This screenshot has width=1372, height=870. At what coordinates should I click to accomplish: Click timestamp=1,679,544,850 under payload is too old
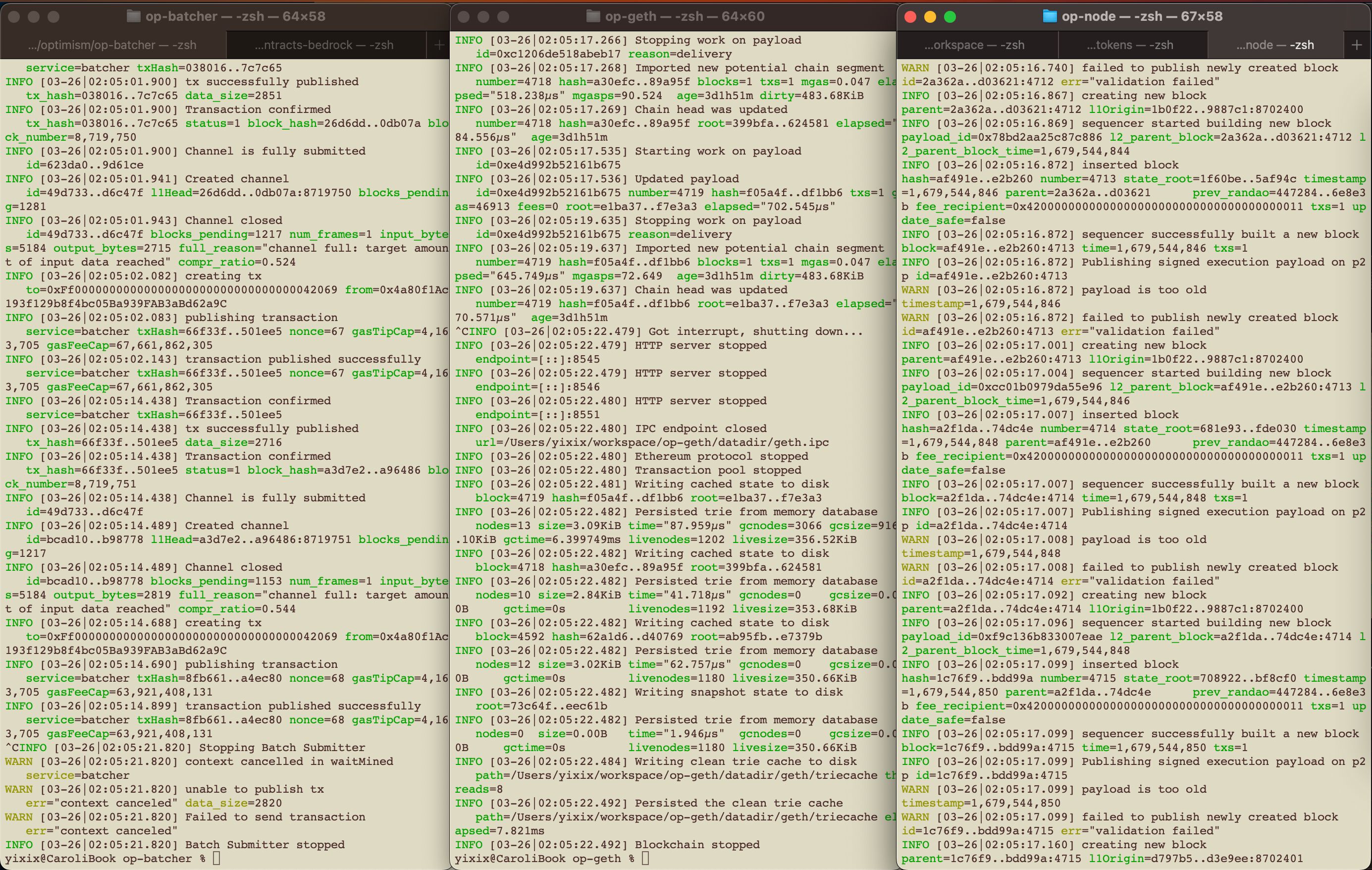click(x=981, y=803)
